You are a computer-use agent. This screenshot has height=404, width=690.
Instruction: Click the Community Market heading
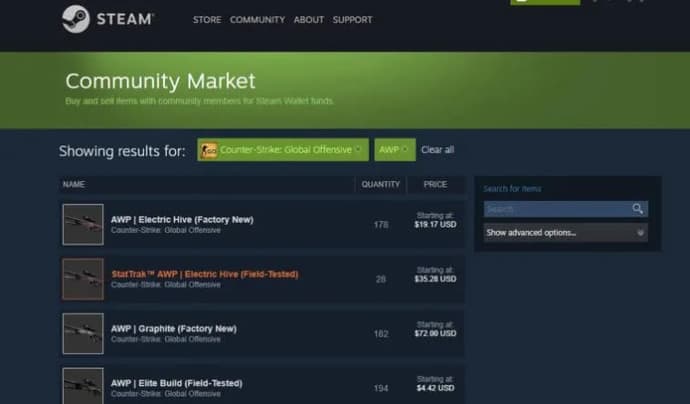[160, 81]
